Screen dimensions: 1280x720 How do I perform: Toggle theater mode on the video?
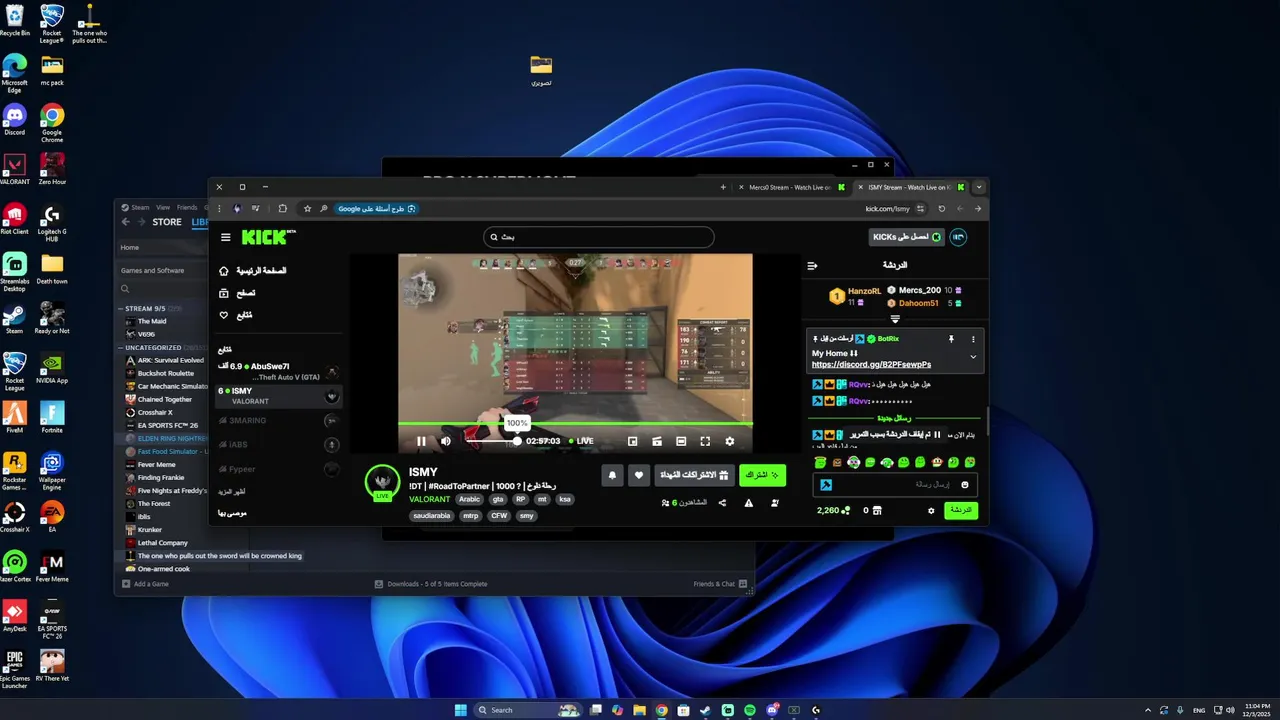coord(681,441)
